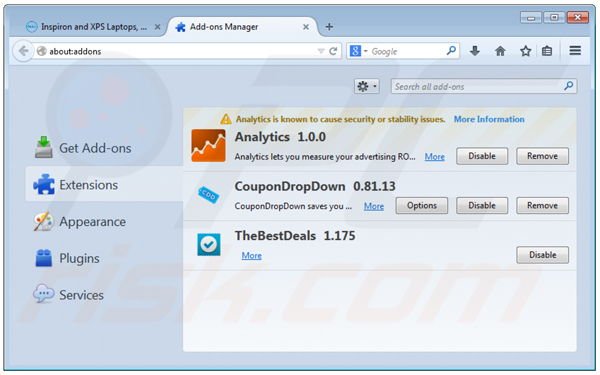
Task: Open the Appearance category
Action: [80, 222]
